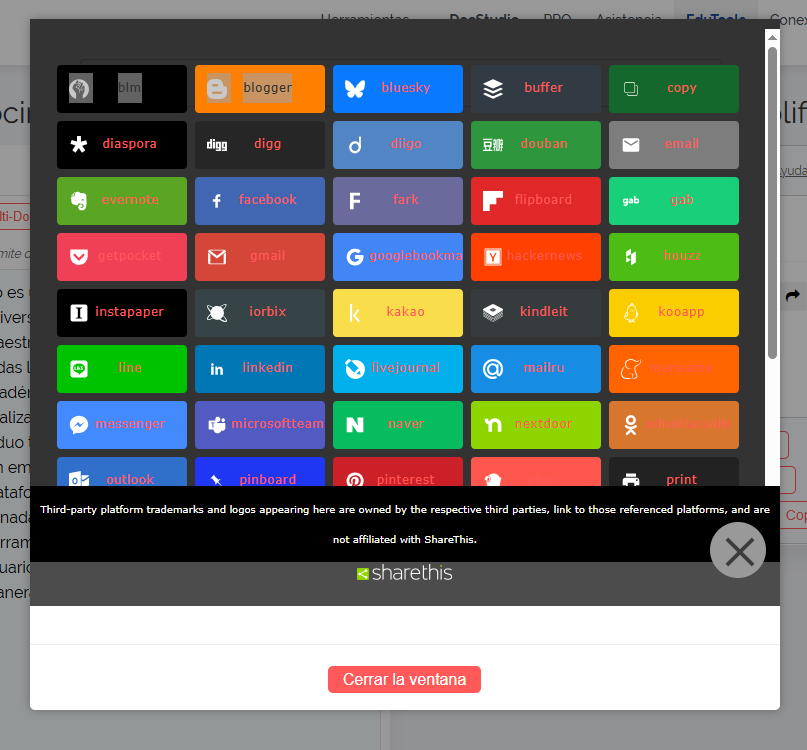Image resolution: width=807 pixels, height=750 pixels.
Task: Share on facebook
Action: click(x=260, y=201)
